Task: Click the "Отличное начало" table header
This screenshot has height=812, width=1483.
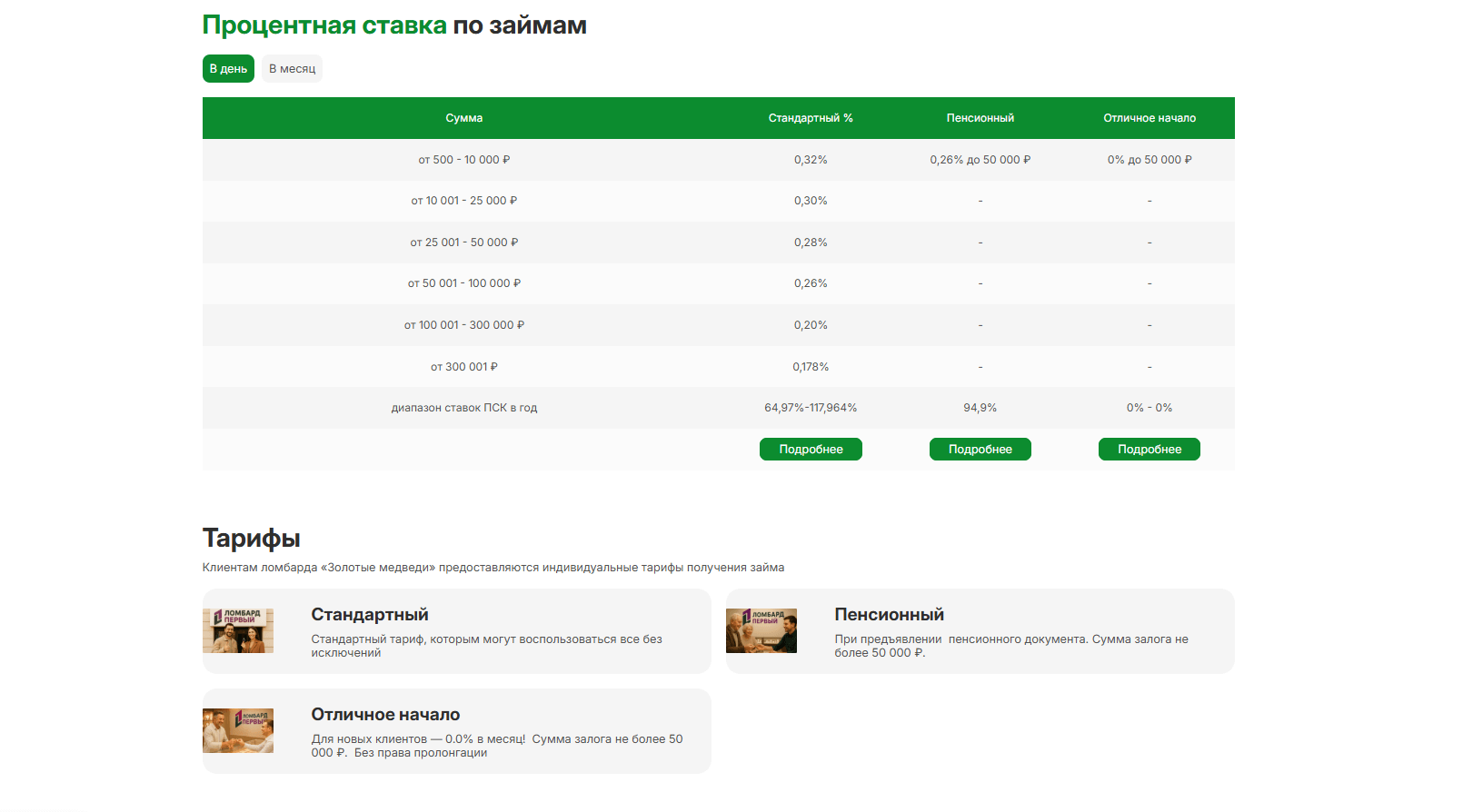Action: click(1150, 118)
